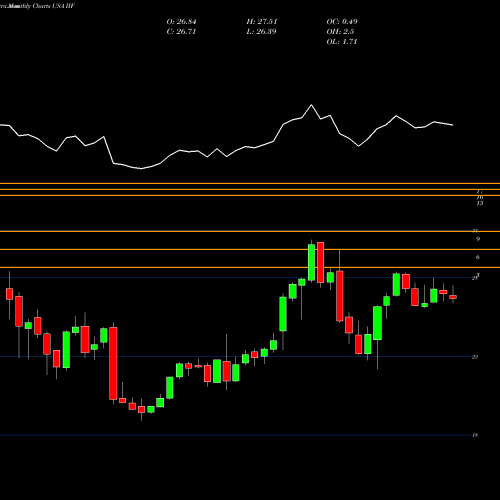Select the open value "O: 26.84"
Image resolution: width=500 pixels, height=500 pixels.
coord(181,22)
